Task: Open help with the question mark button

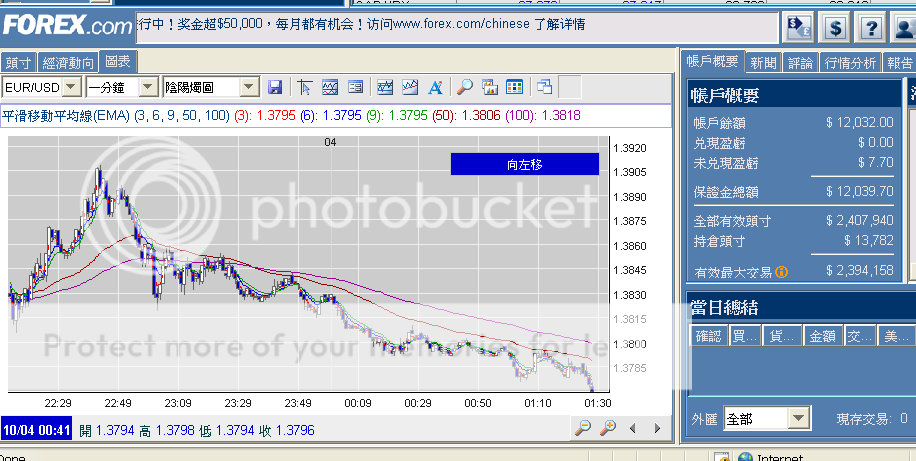Action: coord(873,27)
